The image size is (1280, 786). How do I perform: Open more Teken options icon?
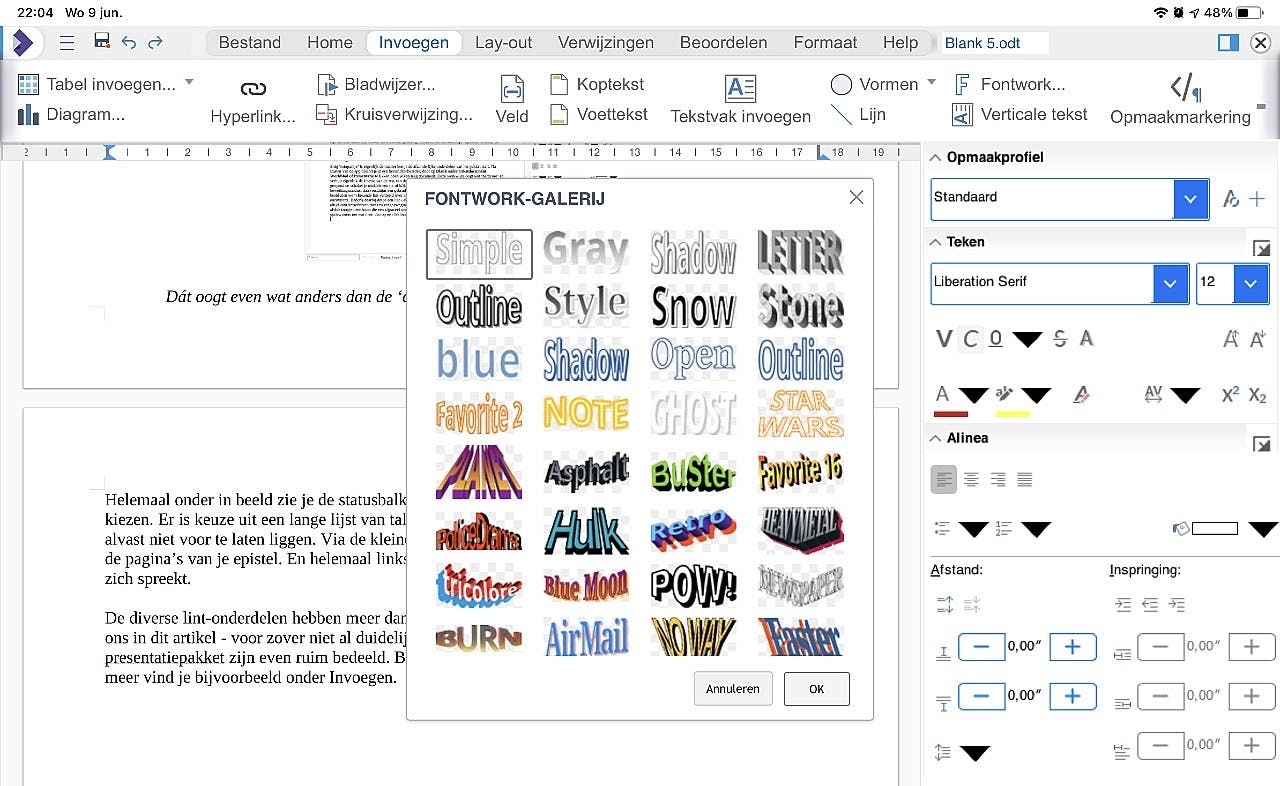1262,248
